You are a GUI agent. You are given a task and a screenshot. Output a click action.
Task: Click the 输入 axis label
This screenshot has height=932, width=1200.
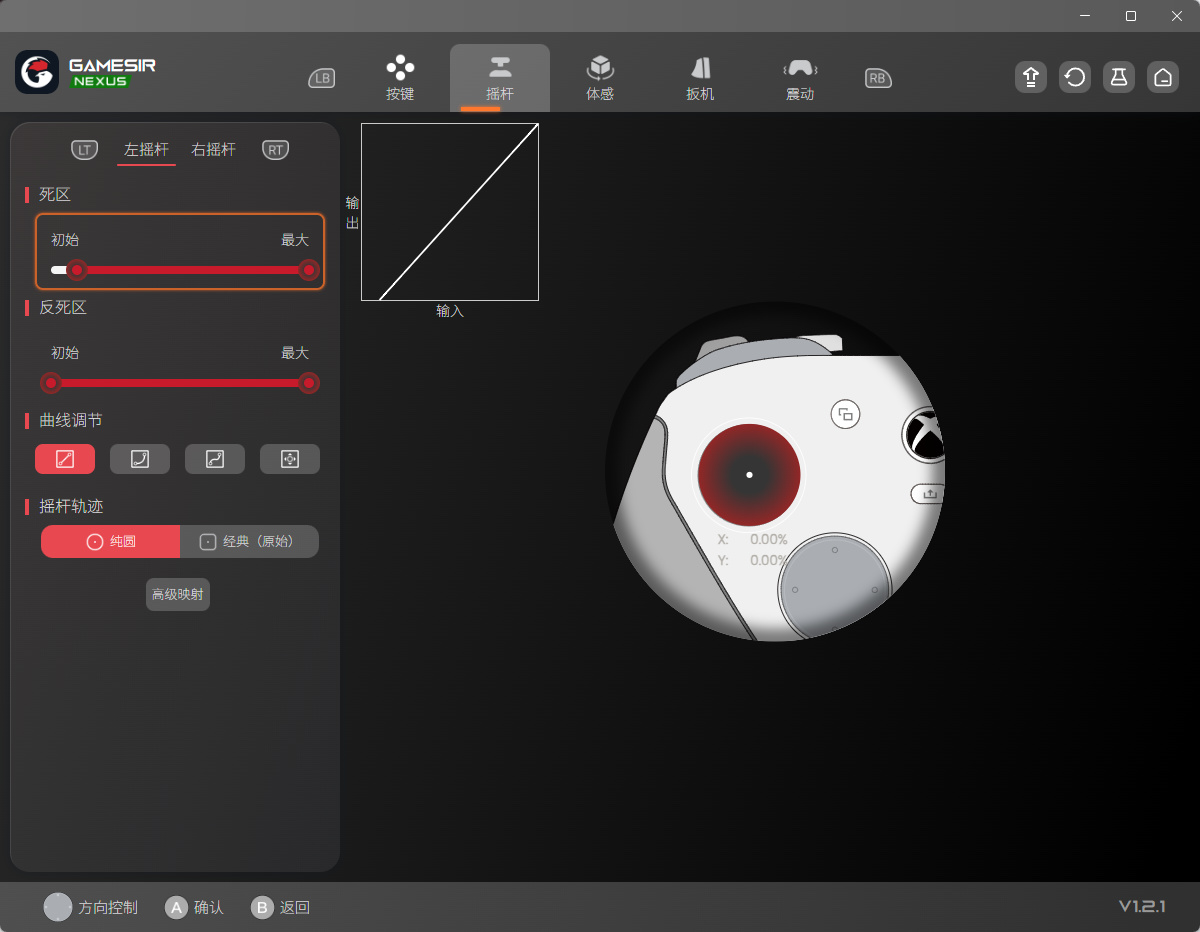450,311
